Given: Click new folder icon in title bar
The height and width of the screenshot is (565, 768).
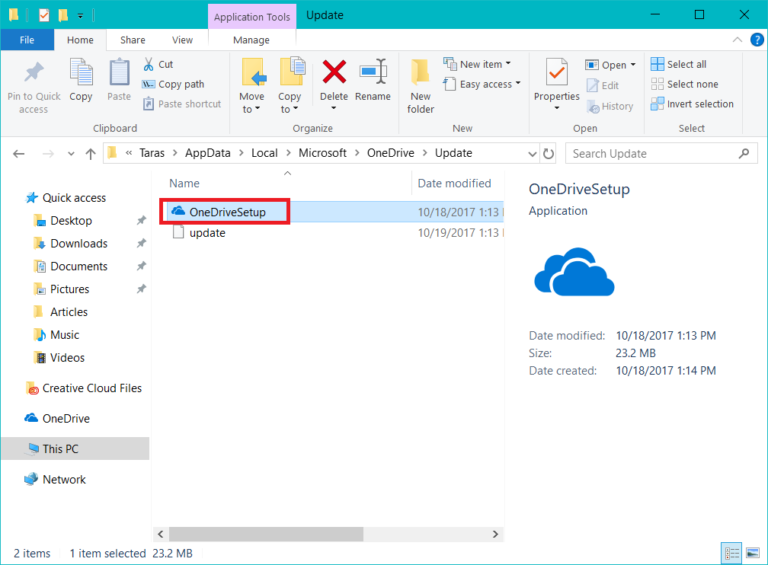Looking at the screenshot, I should (x=63, y=15).
